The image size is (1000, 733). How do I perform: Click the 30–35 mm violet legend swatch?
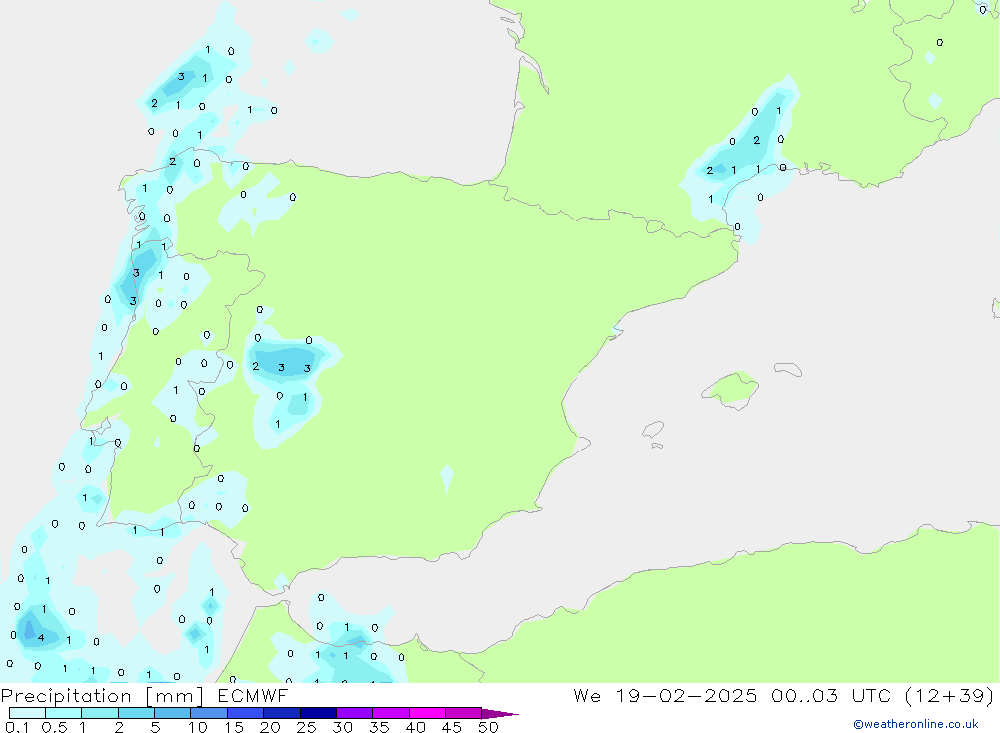(355, 713)
